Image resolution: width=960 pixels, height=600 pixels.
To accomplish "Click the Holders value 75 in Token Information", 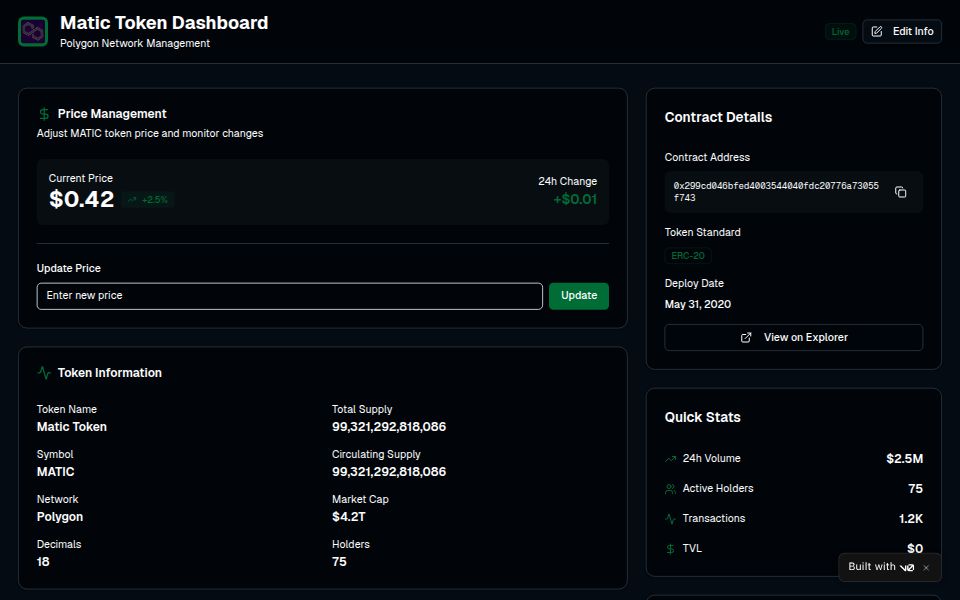I will (x=339, y=562).
